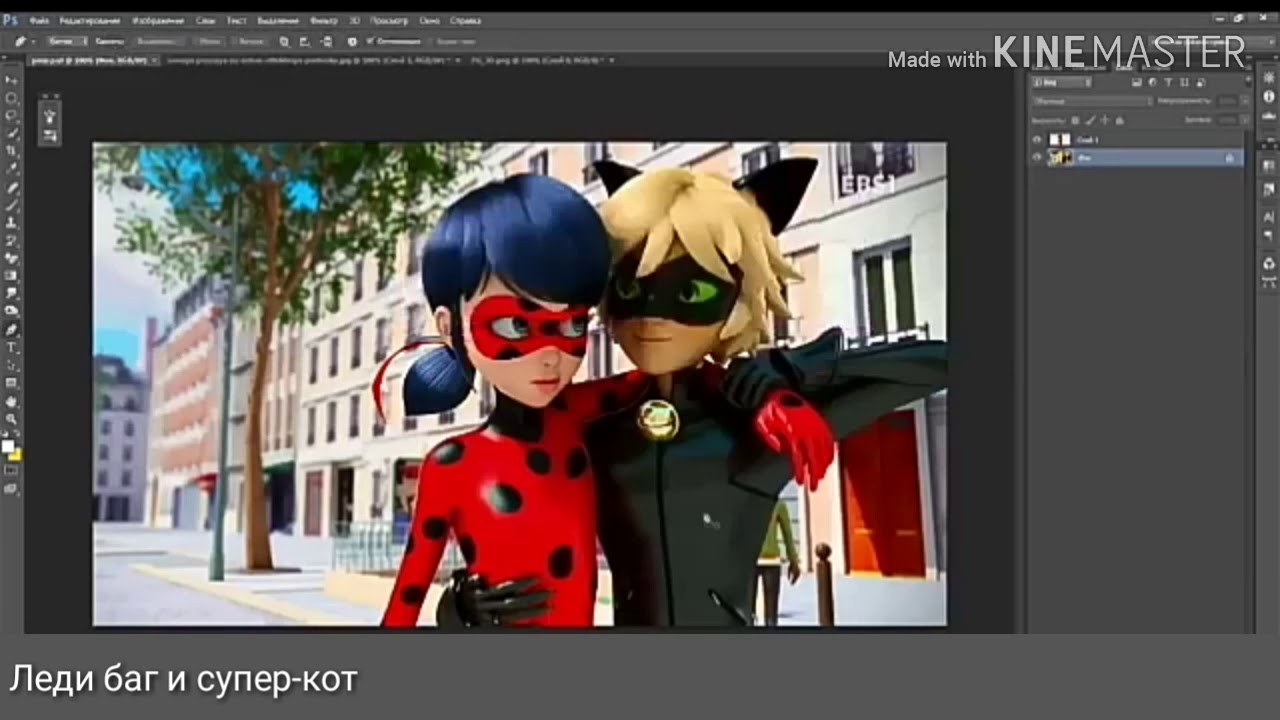Viewport: 1280px width, 720px height.
Task: Select the Elliptical Marquee tool
Action: [x=11, y=98]
